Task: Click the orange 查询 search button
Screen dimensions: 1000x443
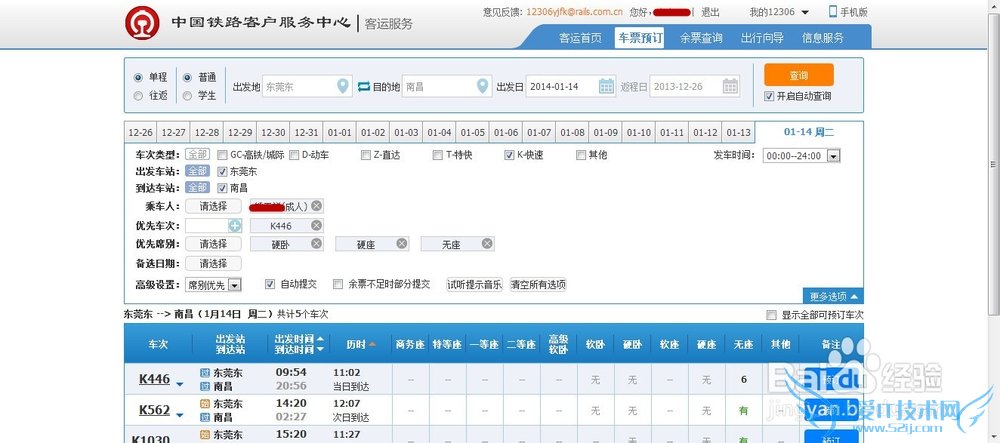Action: click(x=798, y=75)
